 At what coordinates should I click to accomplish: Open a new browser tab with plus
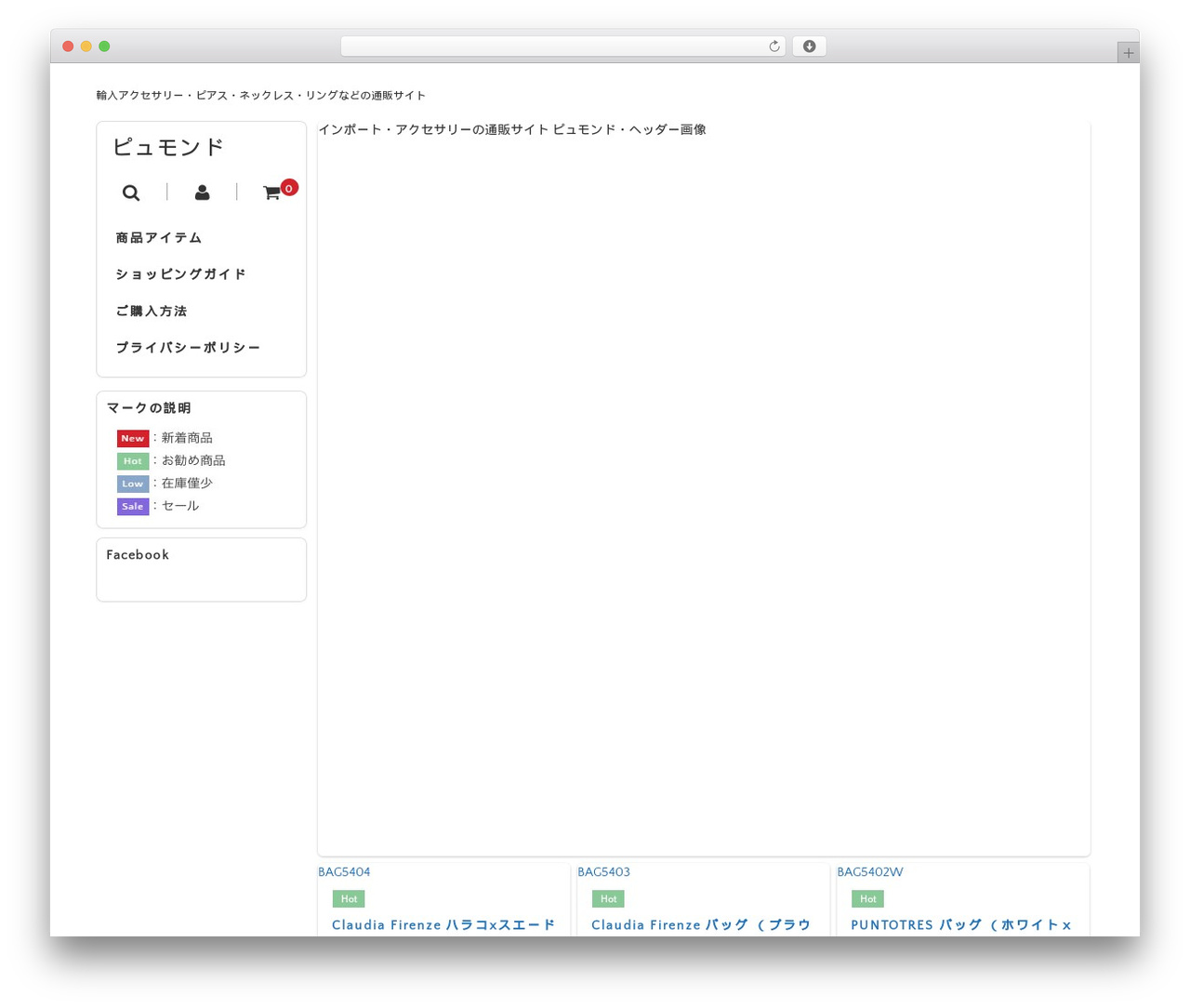click(1128, 53)
